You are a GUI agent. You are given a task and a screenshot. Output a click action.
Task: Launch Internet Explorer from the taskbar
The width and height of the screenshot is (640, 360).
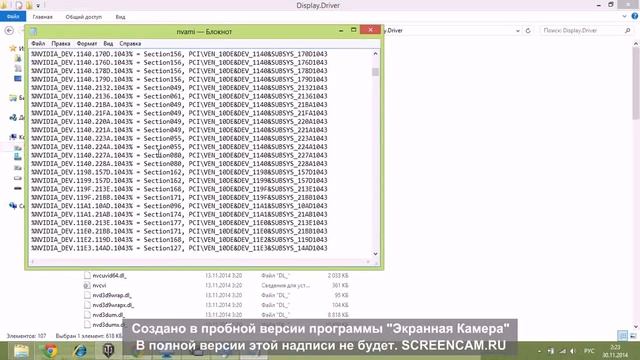tap(80, 351)
